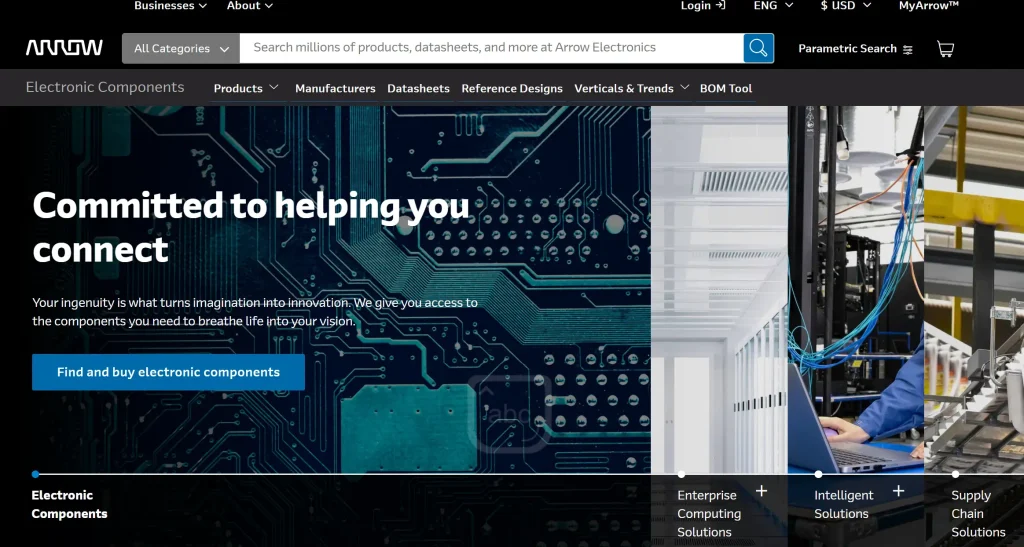Select the Supply Chain Solutions slide marker
The width and height of the screenshot is (1024, 547).
pyautogui.click(x=955, y=474)
